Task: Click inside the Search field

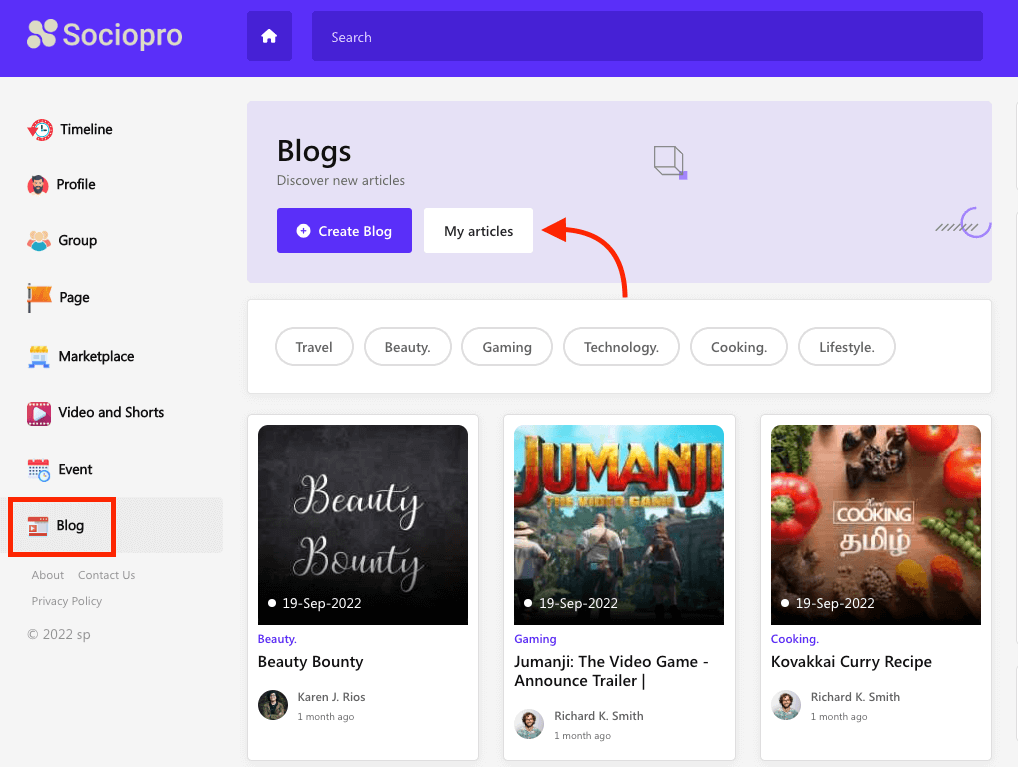Action: (x=646, y=35)
